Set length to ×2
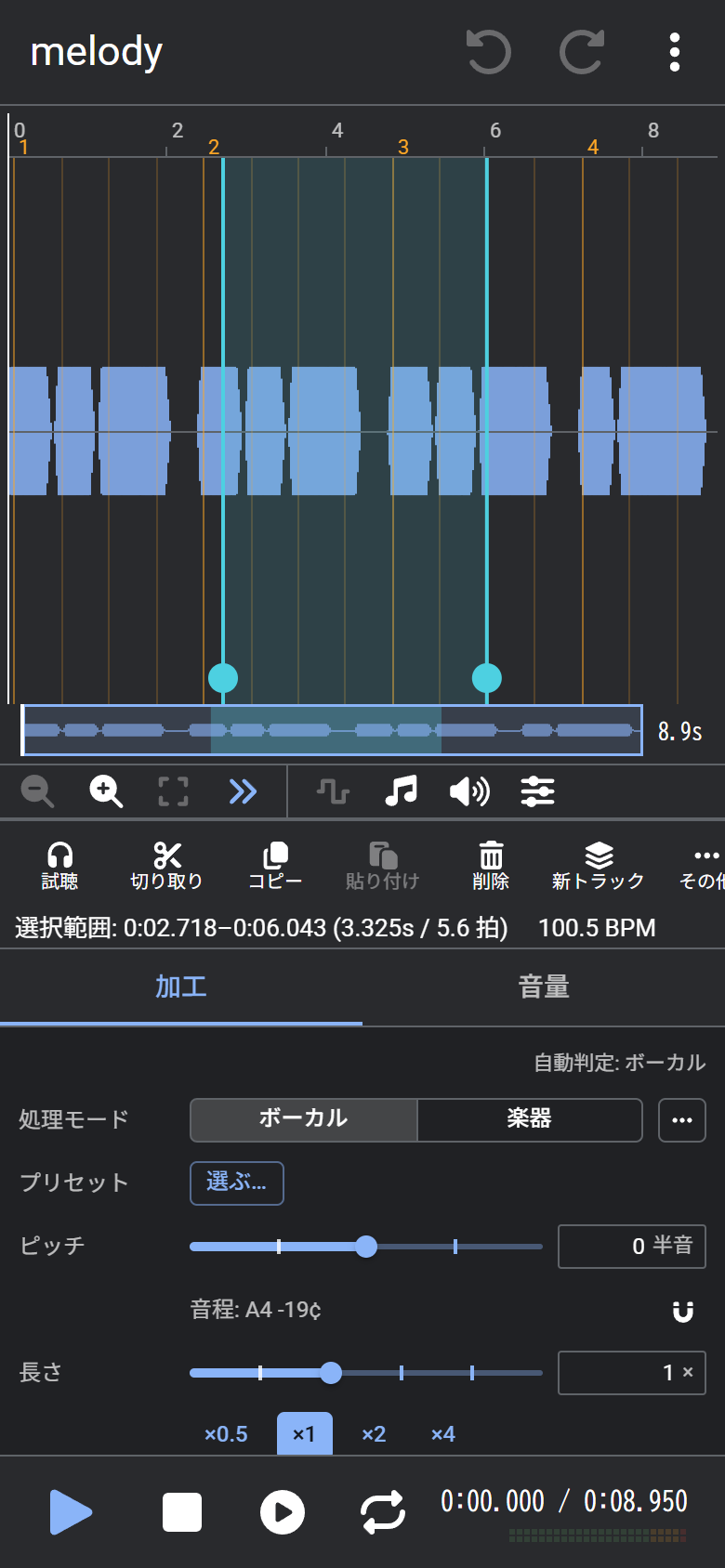Viewport: 725px width, 1568px height. click(x=374, y=1433)
